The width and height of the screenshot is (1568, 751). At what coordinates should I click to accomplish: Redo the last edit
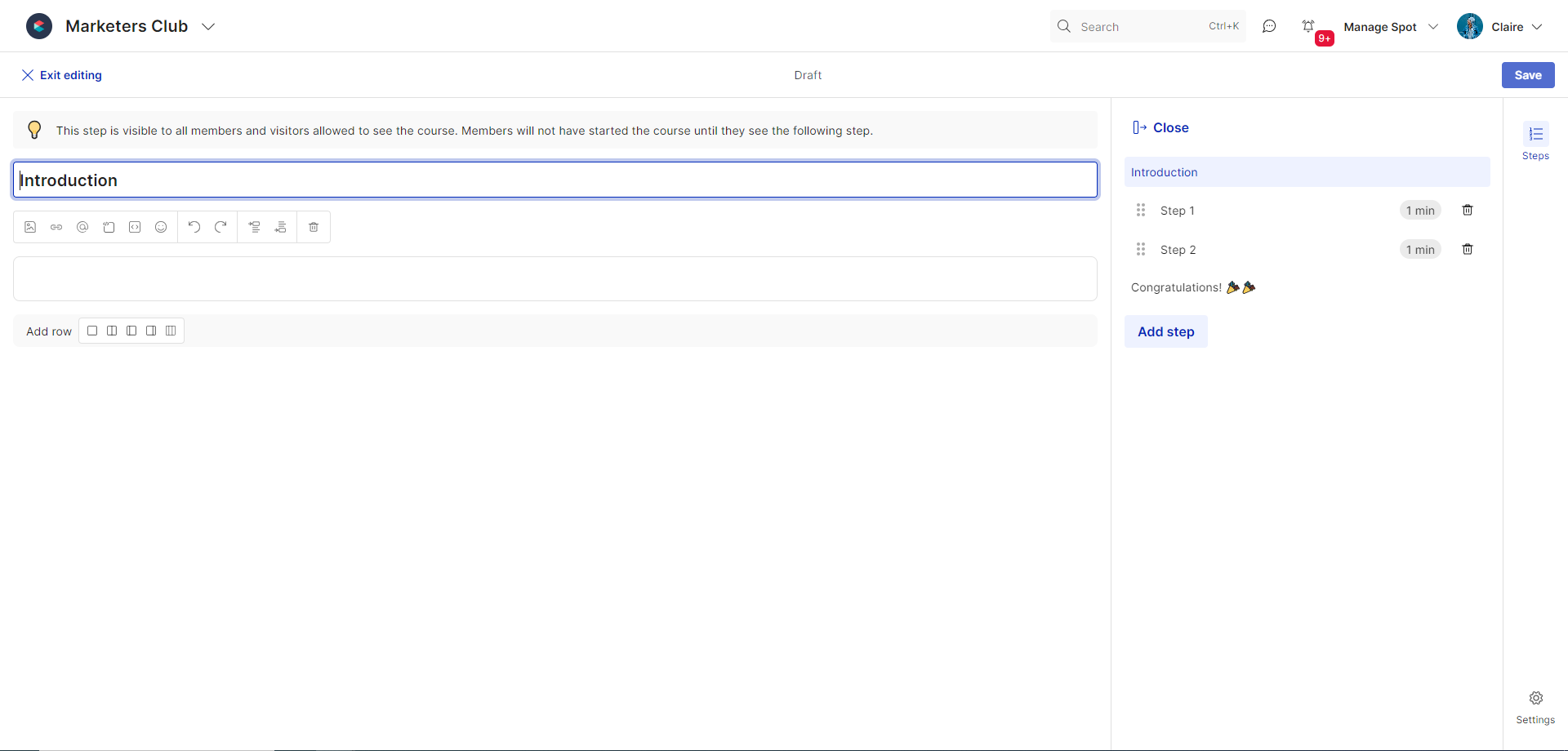(x=220, y=227)
